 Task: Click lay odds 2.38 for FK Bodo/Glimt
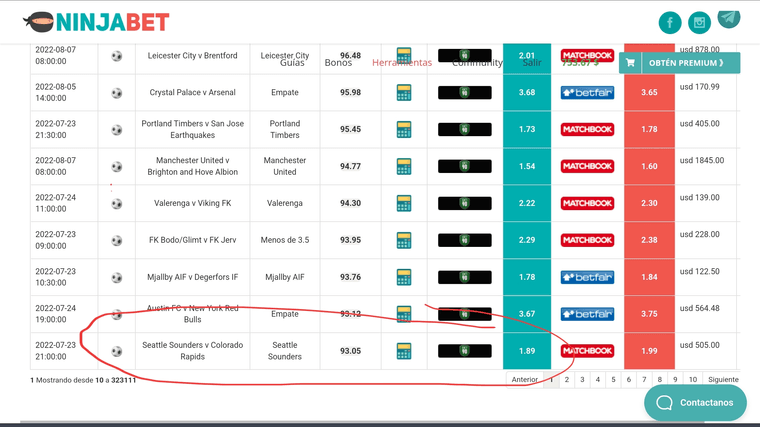649,240
